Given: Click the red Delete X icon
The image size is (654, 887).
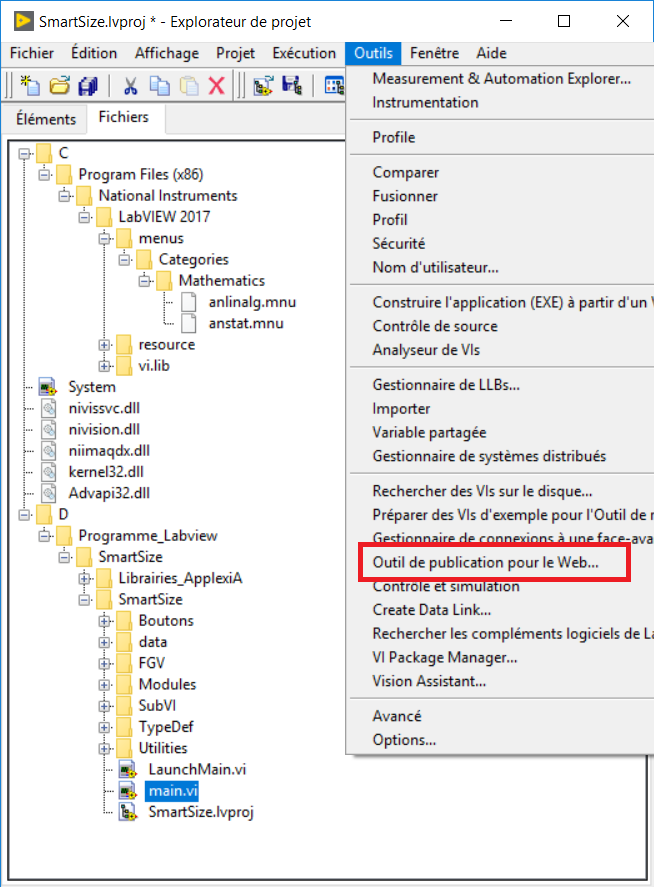Looking at the screenshot, I should point(217,86).
